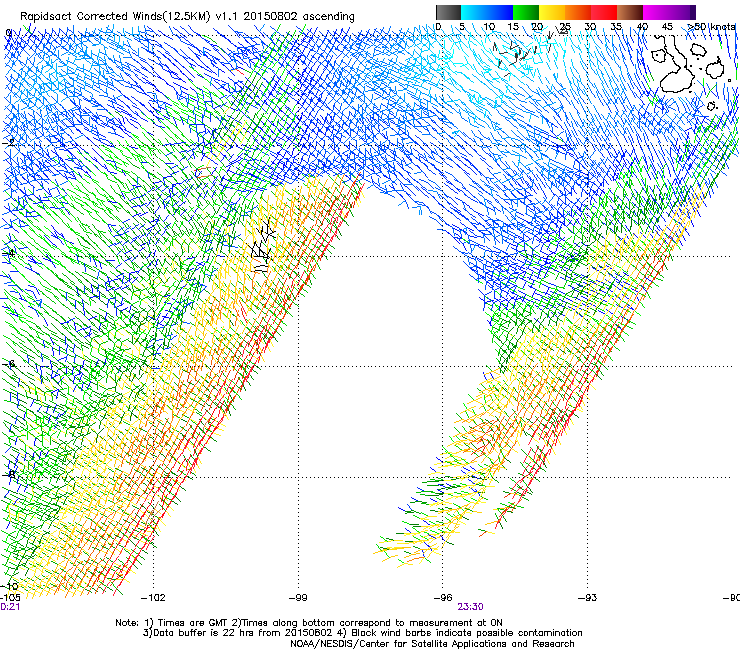
Task: Click the blue 10-15 knots legend swatch
Action: [500, 12]
